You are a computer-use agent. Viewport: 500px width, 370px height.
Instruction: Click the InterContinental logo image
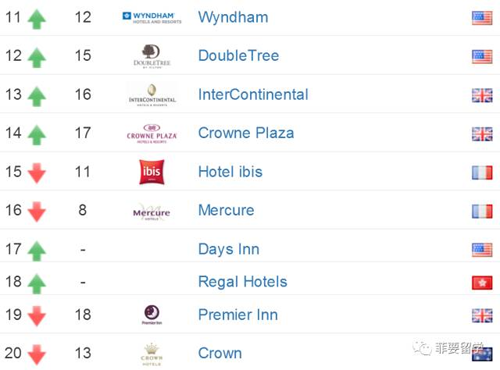coord(152,95)
